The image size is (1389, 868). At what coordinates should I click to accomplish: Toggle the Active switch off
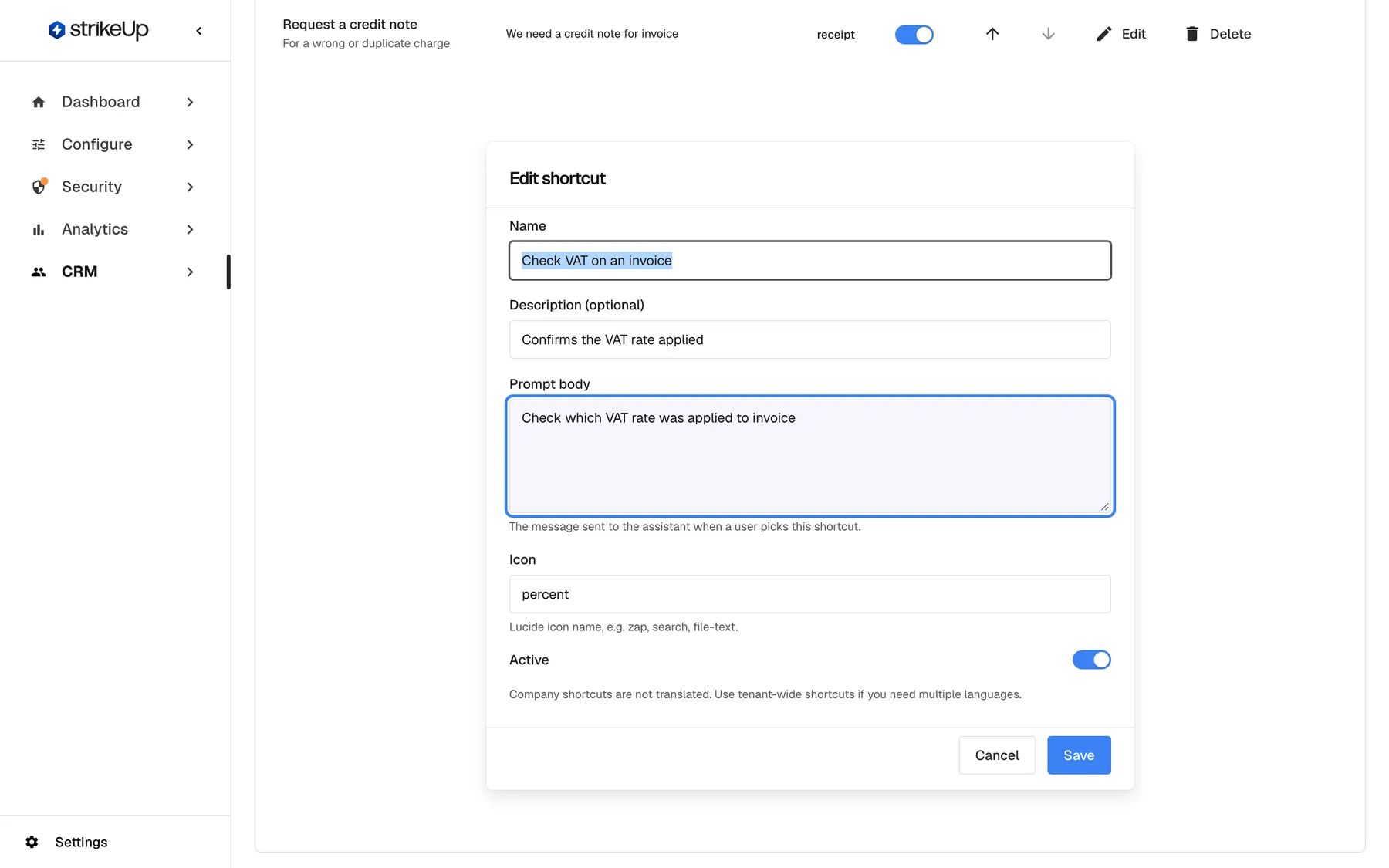click(x=1091, y=660)
